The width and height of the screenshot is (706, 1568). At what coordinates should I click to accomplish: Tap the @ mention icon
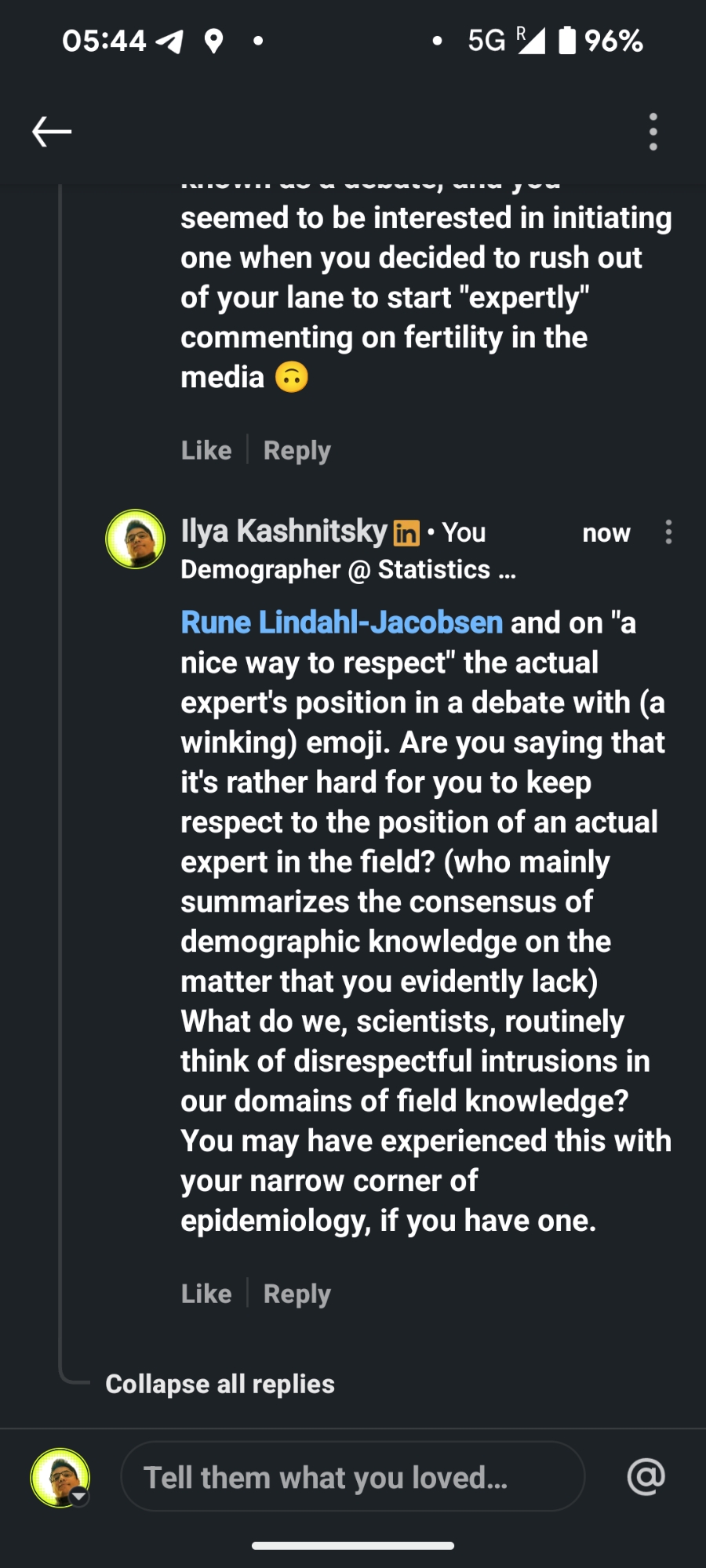(646, 1477)
